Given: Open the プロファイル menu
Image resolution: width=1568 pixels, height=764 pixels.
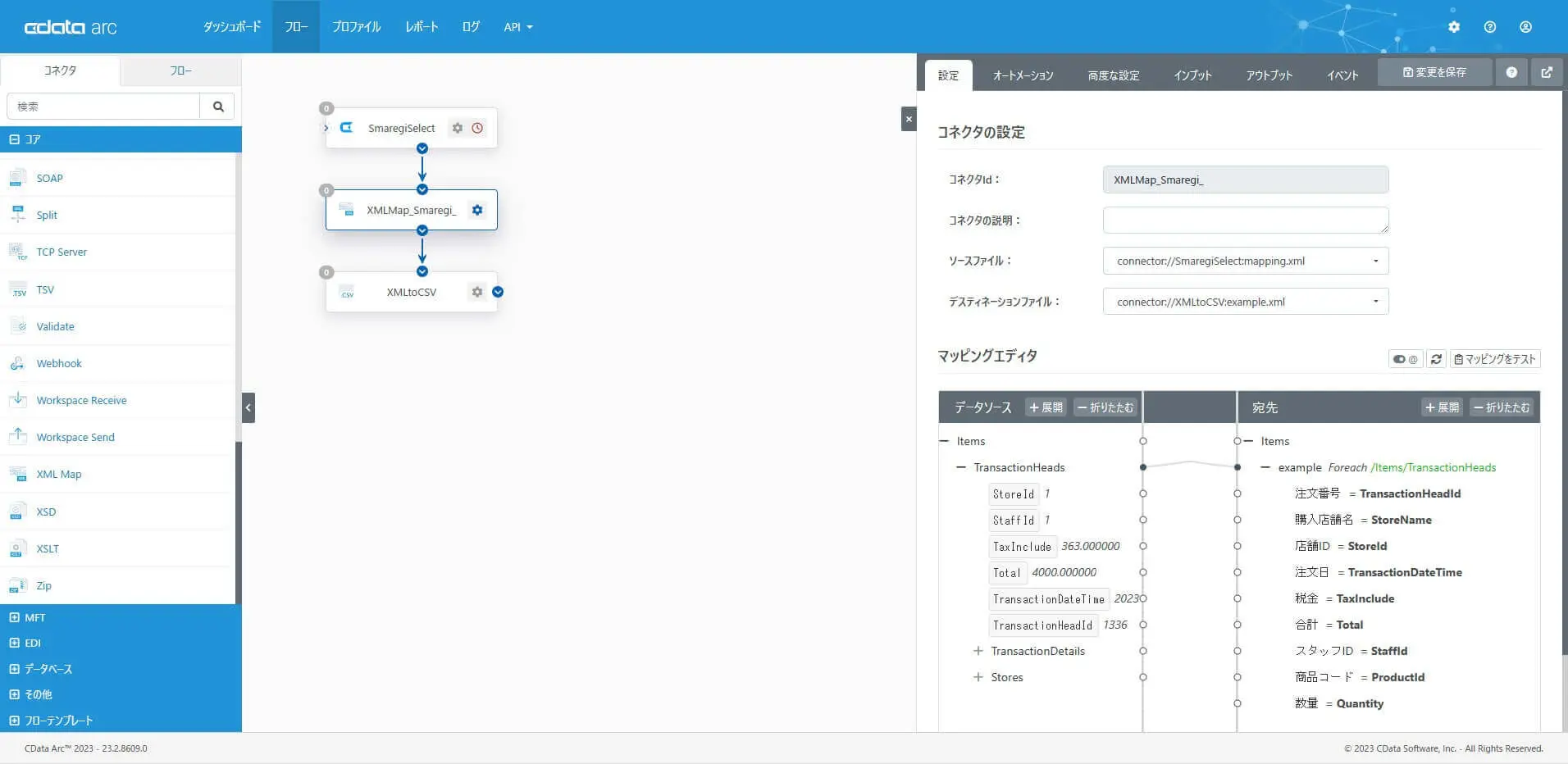Looking at the screenshot, I should point(357,27).
